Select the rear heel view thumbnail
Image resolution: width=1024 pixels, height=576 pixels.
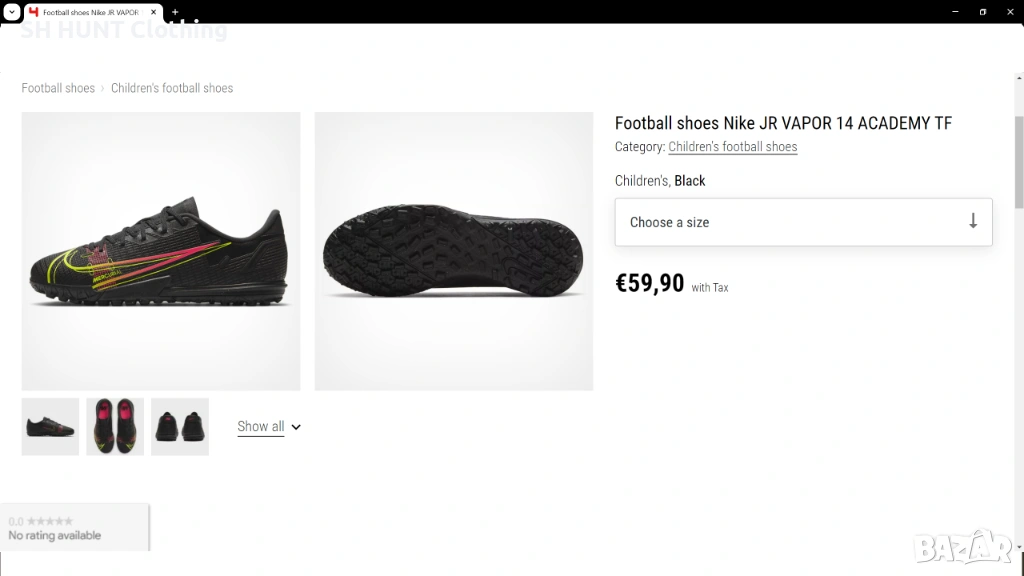tap(180, 427)
